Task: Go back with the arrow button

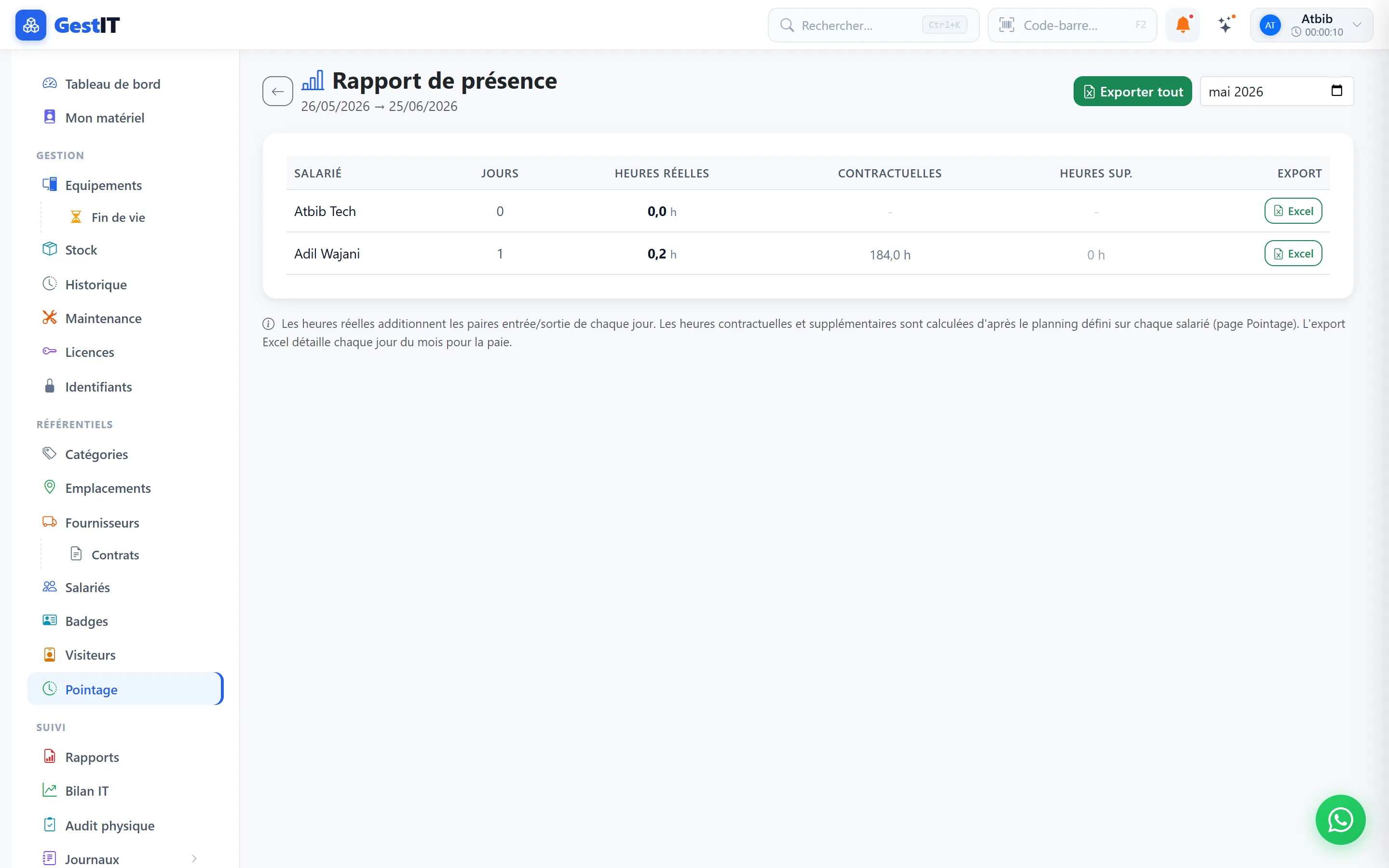Action: point(278,91)
